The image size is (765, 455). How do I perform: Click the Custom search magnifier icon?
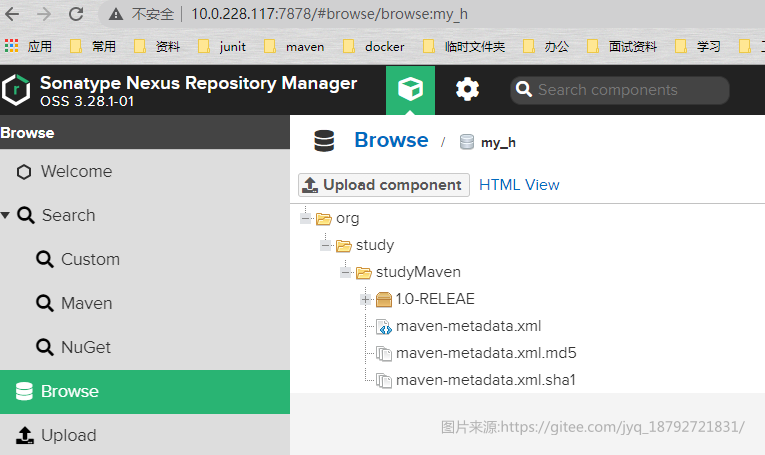tap(45, 259)
